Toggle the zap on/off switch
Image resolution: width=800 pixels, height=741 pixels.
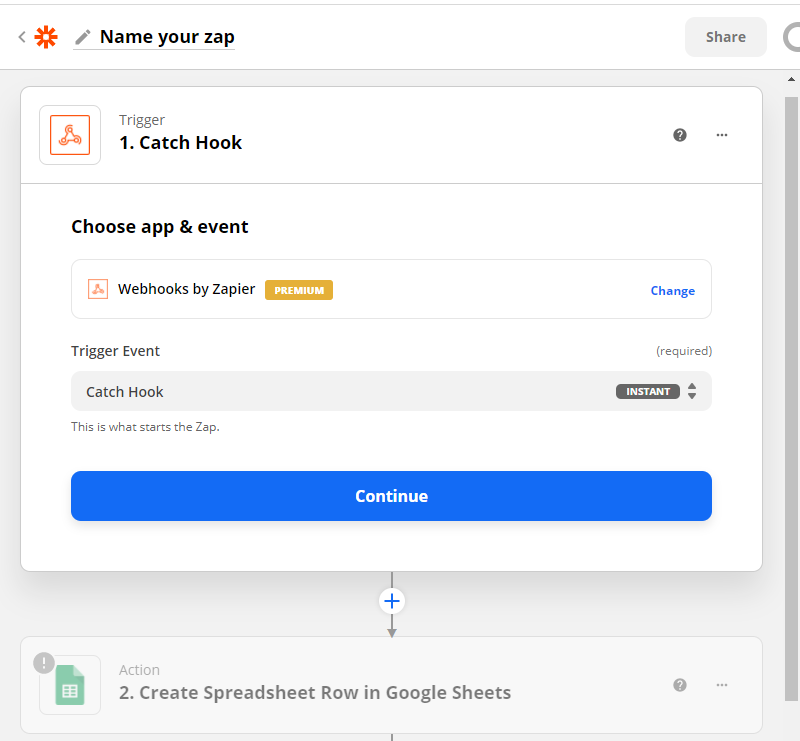(x=791, y=37)
